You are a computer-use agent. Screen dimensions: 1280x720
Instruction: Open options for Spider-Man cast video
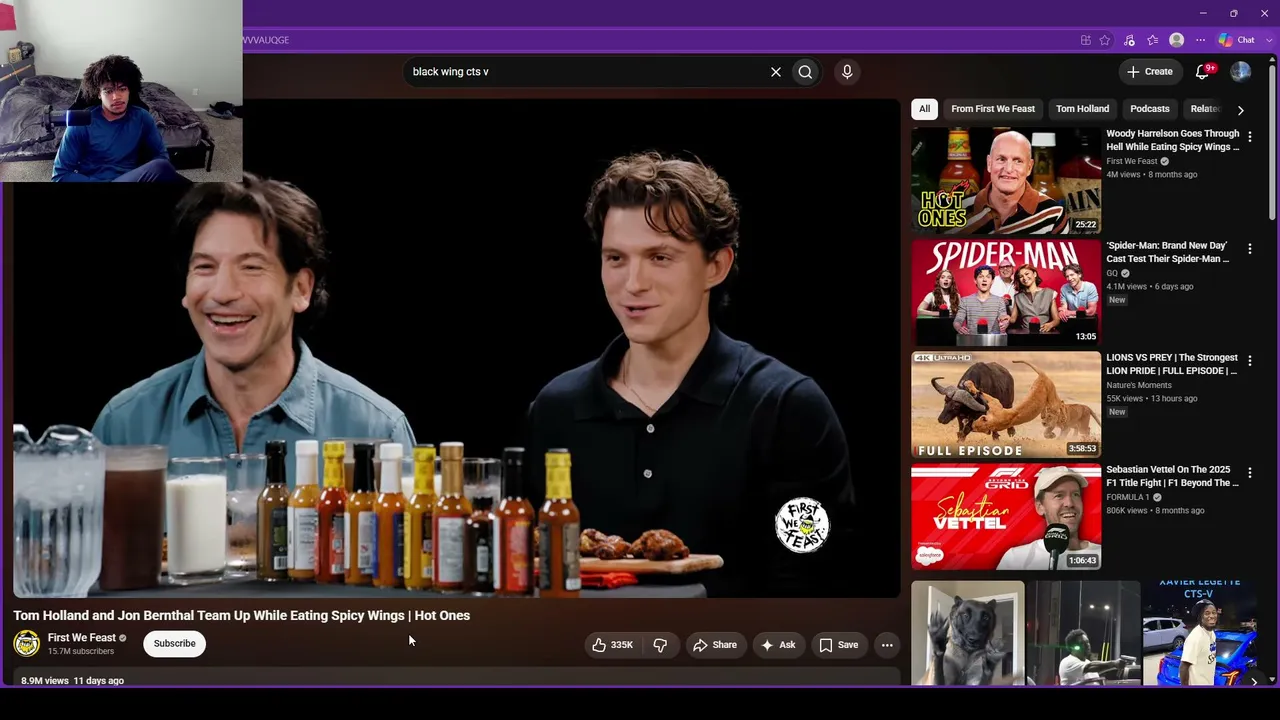(x=1249, y=248)
